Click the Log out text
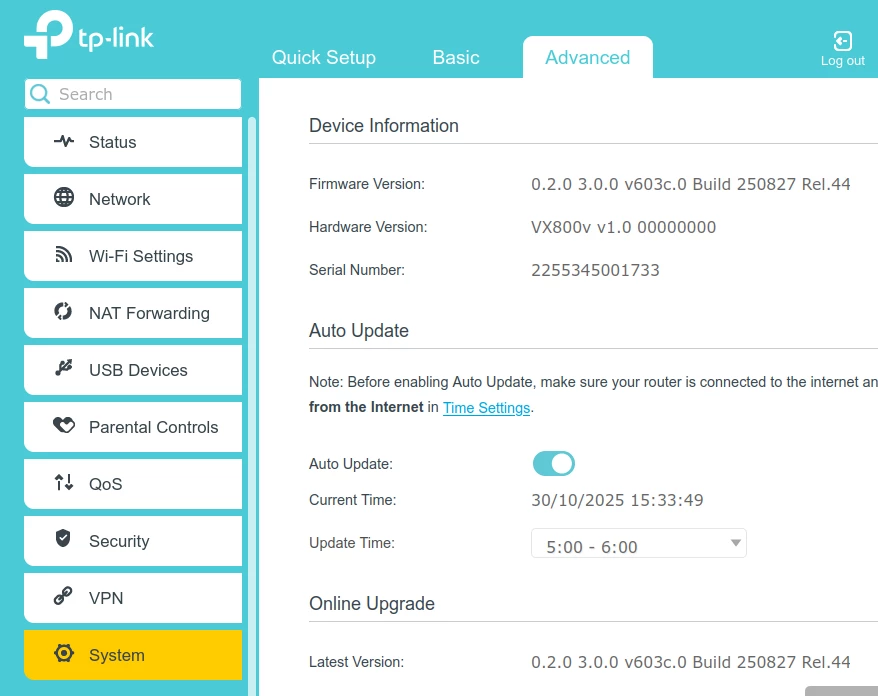This screenshot has height=696, width=878. click(x=843, y=60)
